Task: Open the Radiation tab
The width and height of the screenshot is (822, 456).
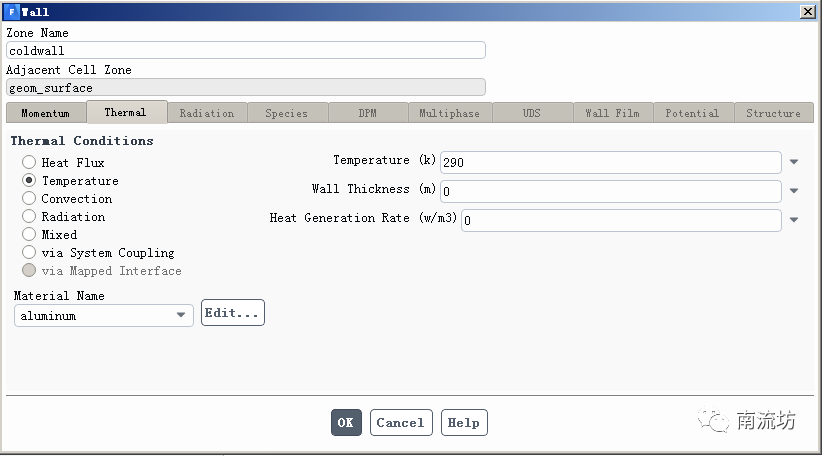Action: click(207, 113)
